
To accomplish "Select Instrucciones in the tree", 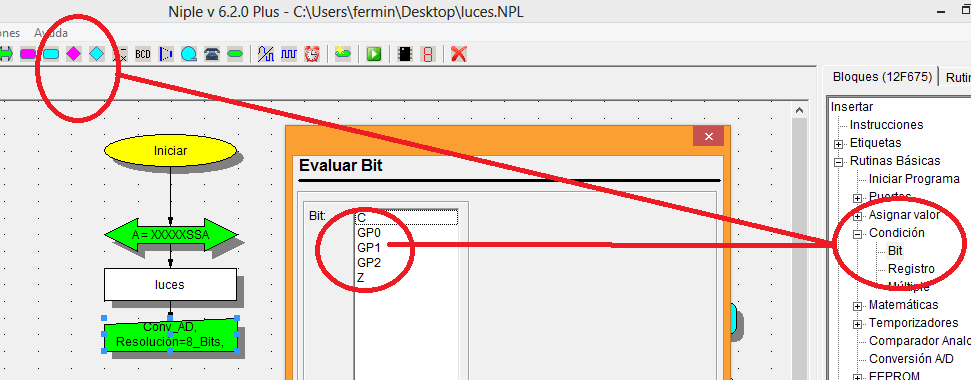I will pyautogui.click(x=886, y=125).
